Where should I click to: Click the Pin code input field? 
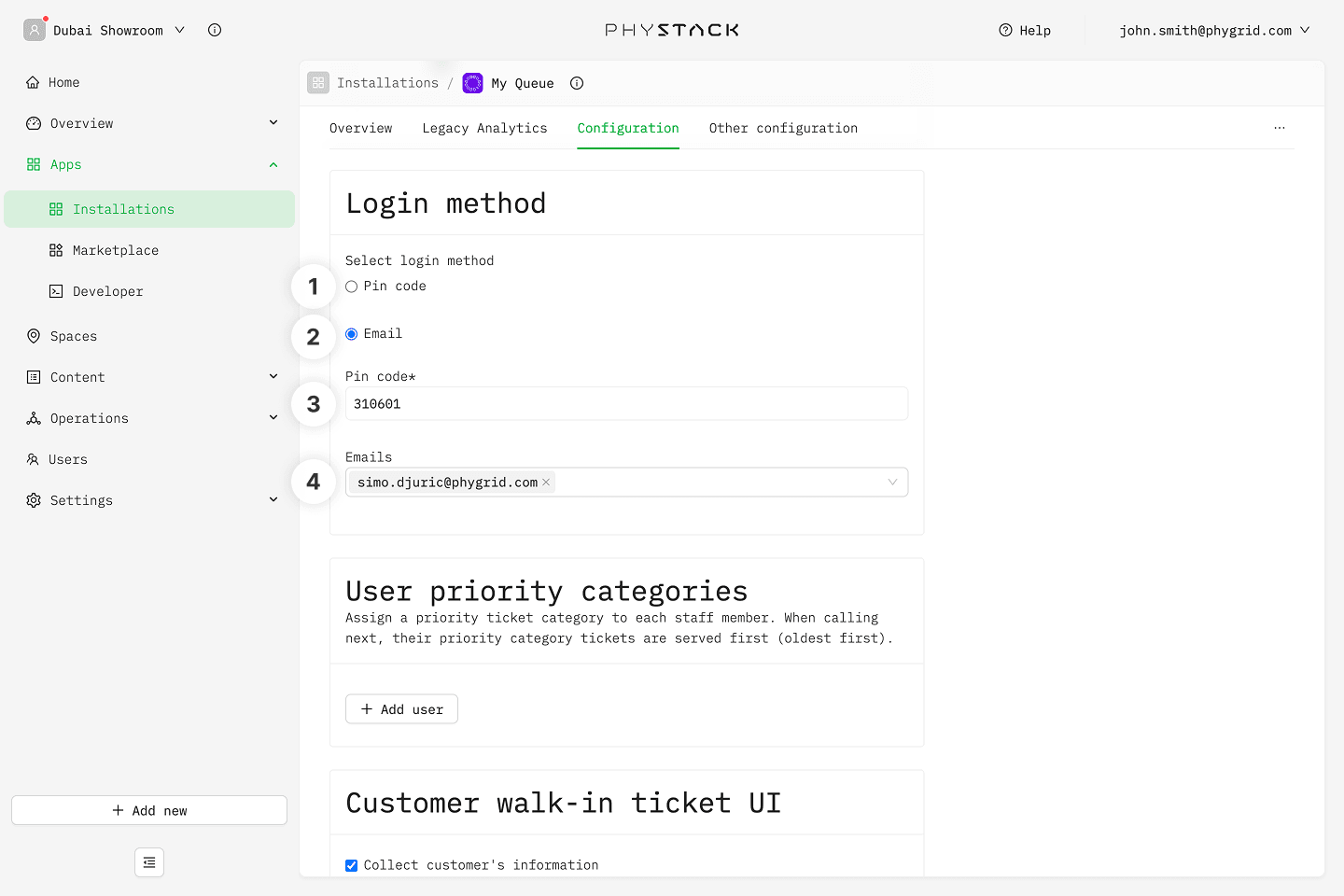pos(625,404)
